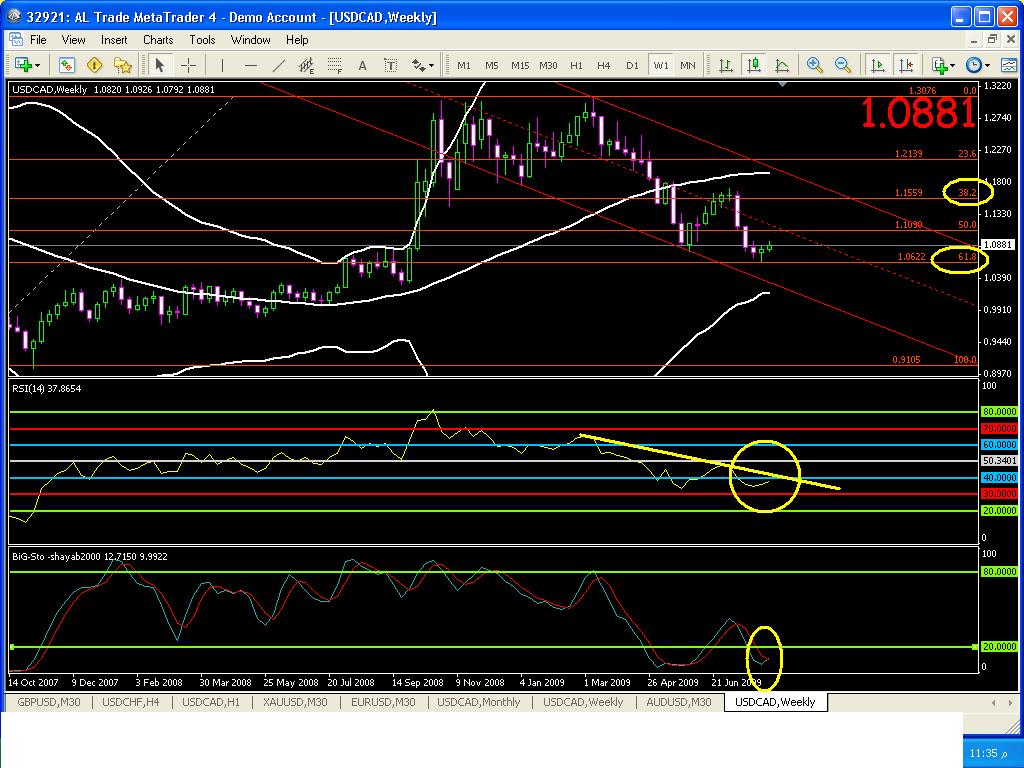Select the Crosshair tool

coord(188,65)
